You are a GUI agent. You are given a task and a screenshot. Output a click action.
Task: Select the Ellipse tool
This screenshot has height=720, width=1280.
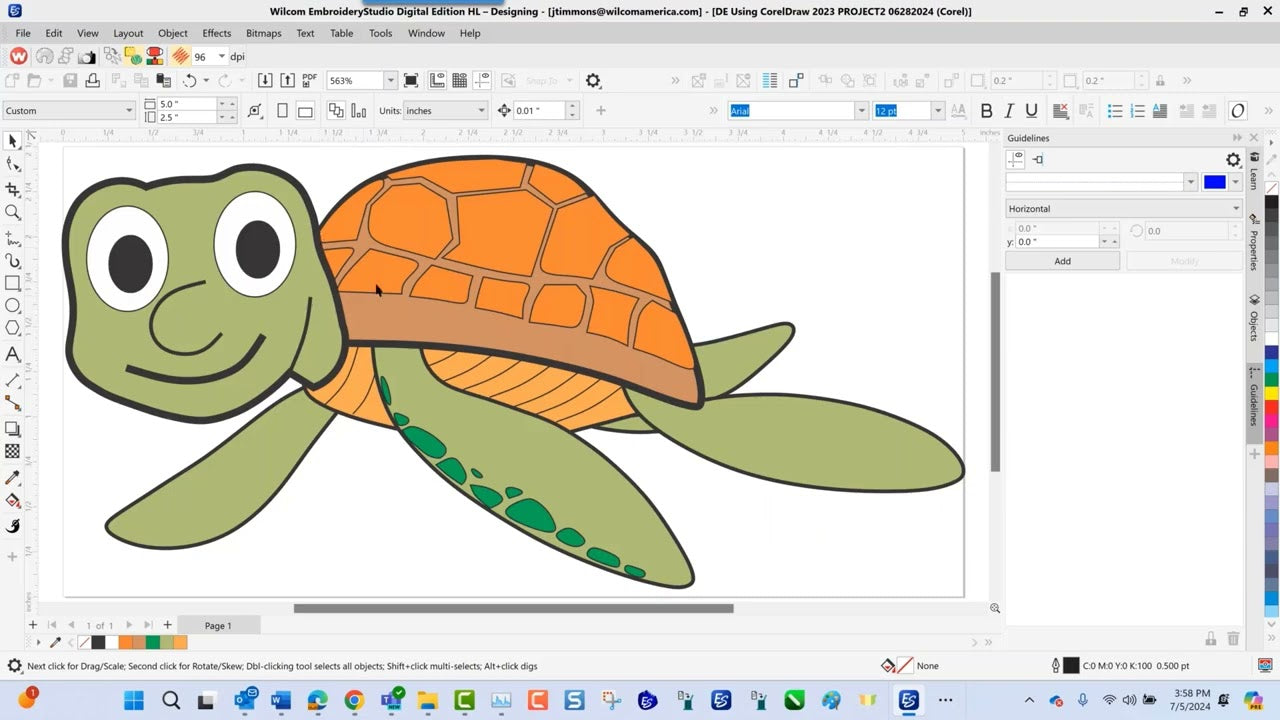pos(13,307)
